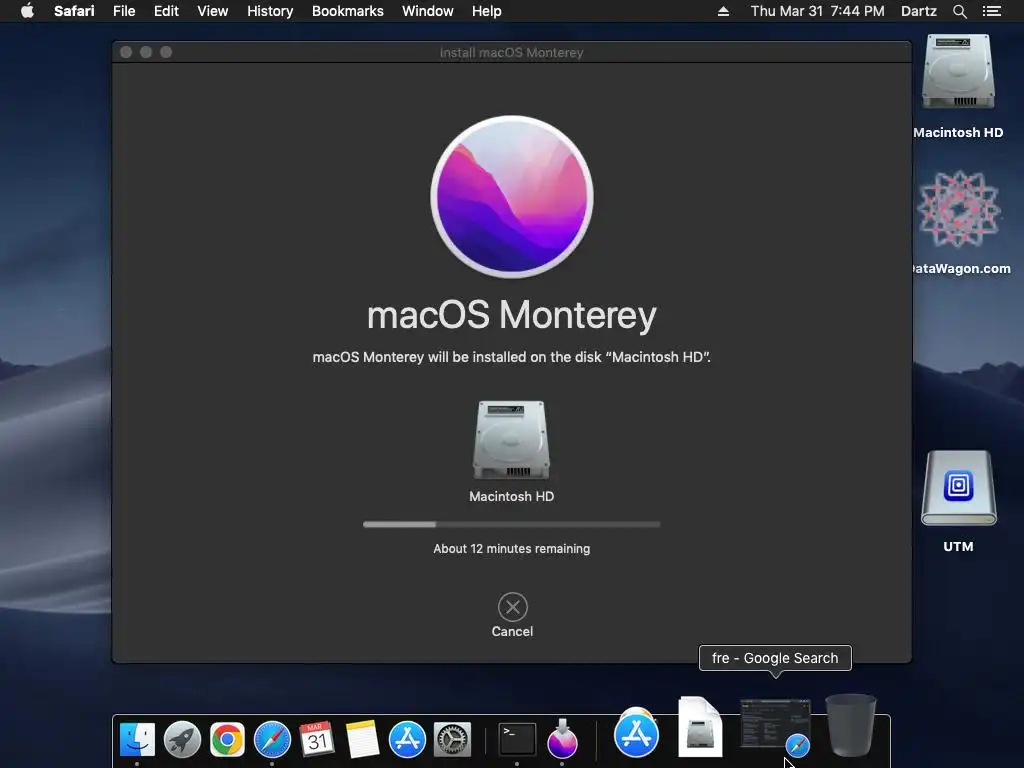The height and width of the screenshot is (768, 1024).
Task: Click the date and time in menu bar
Action: pos(817,11)
